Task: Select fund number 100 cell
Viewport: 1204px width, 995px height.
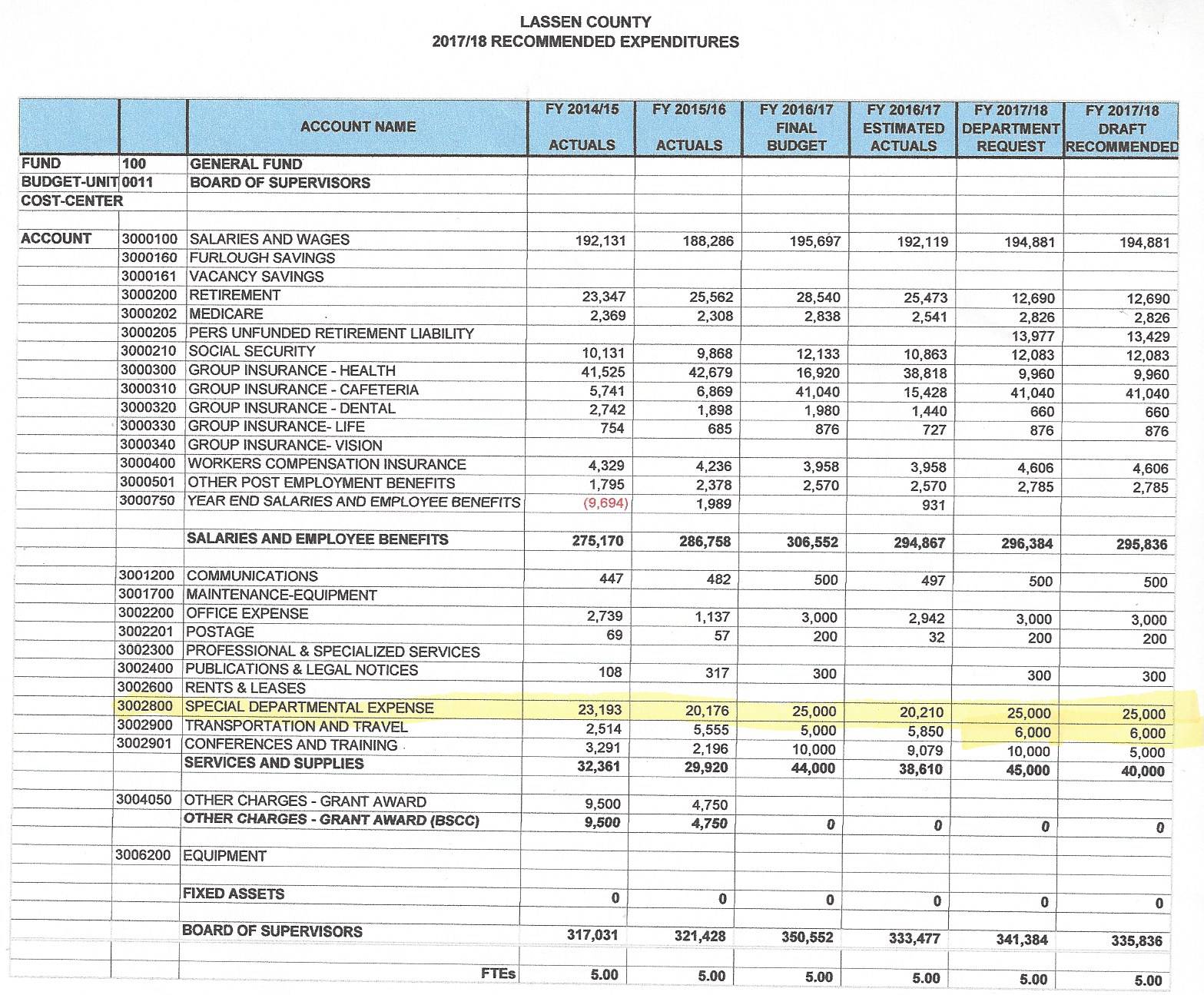Action: 134,164
